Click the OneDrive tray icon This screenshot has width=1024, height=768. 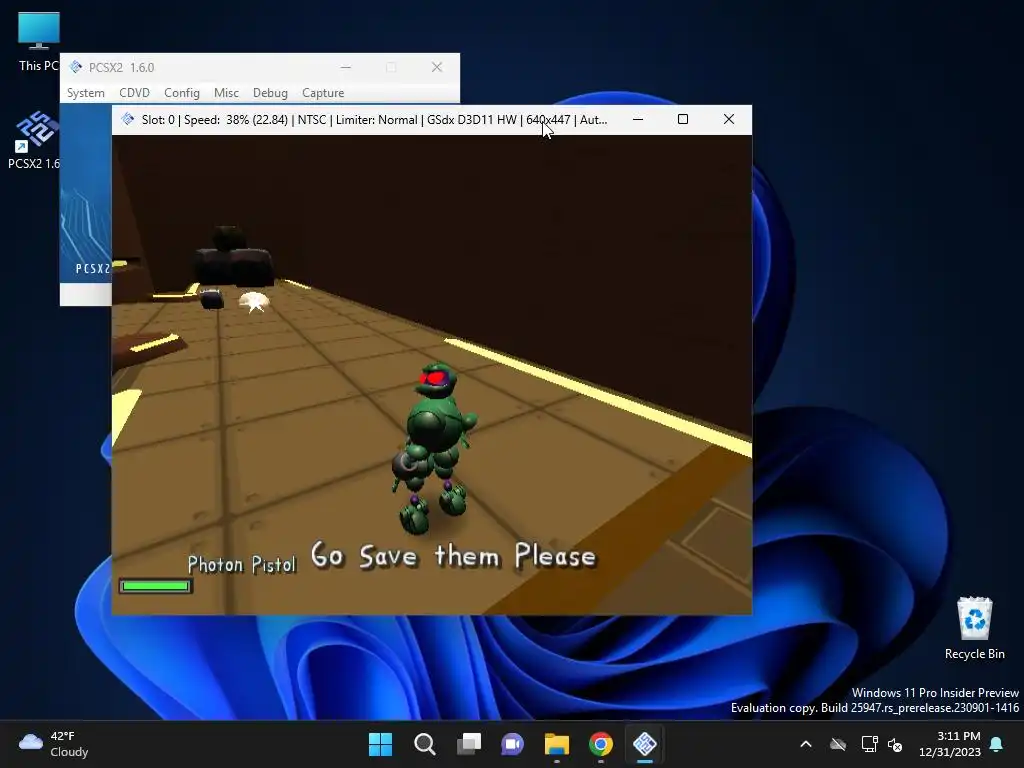tap(838, 744)
